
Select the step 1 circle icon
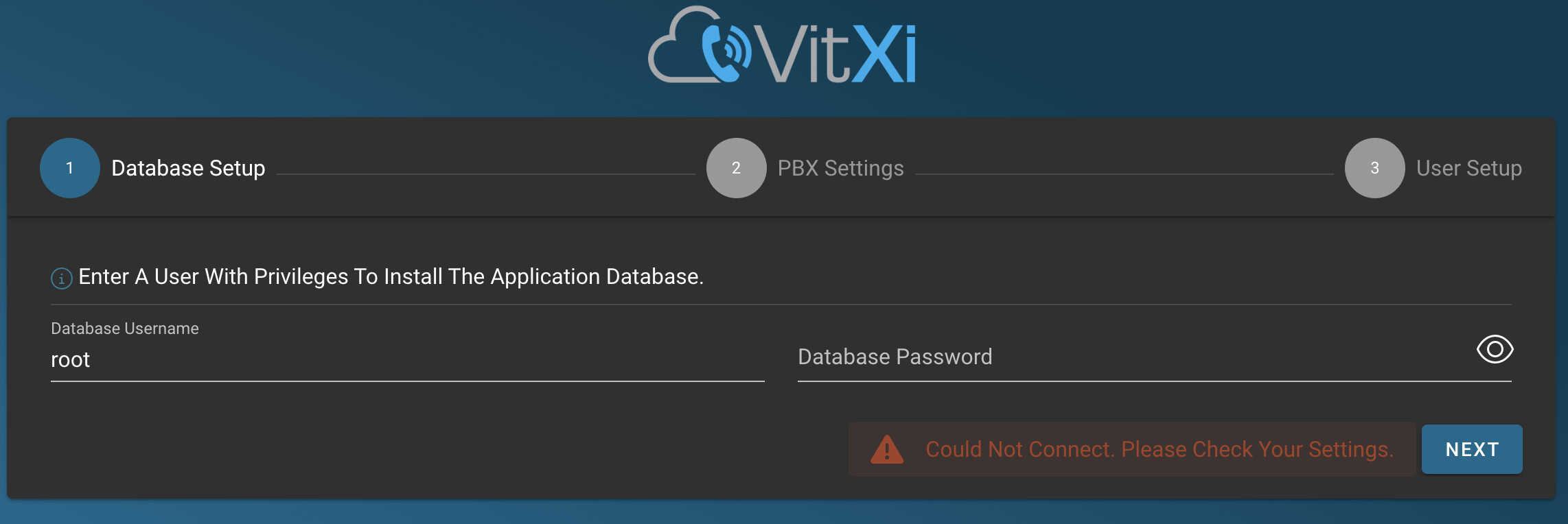[x=70, y=168]
